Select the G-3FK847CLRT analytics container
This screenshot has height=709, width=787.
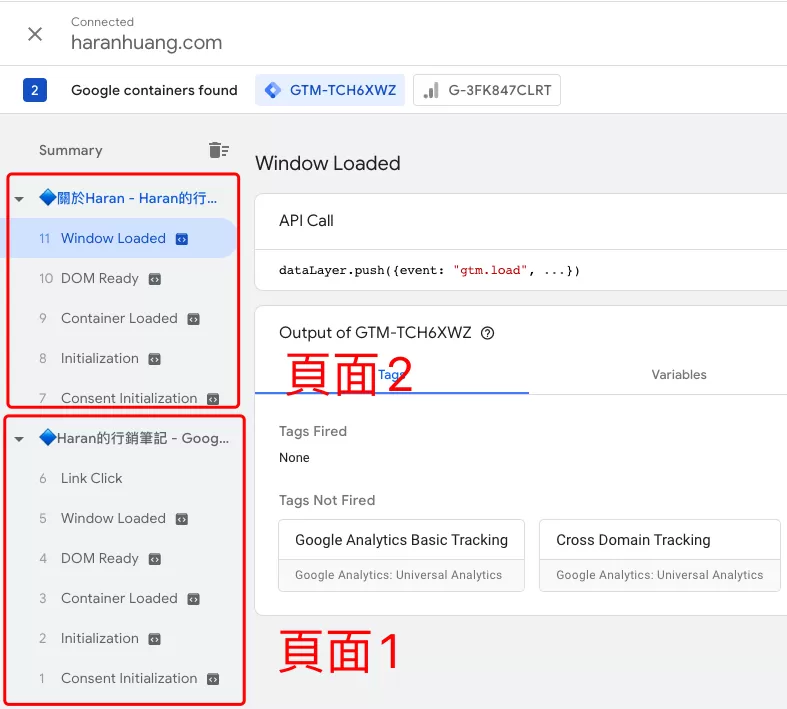coord(487,90)
